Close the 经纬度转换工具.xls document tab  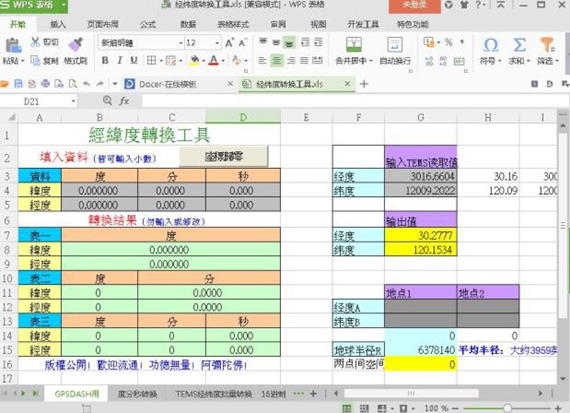348,84
